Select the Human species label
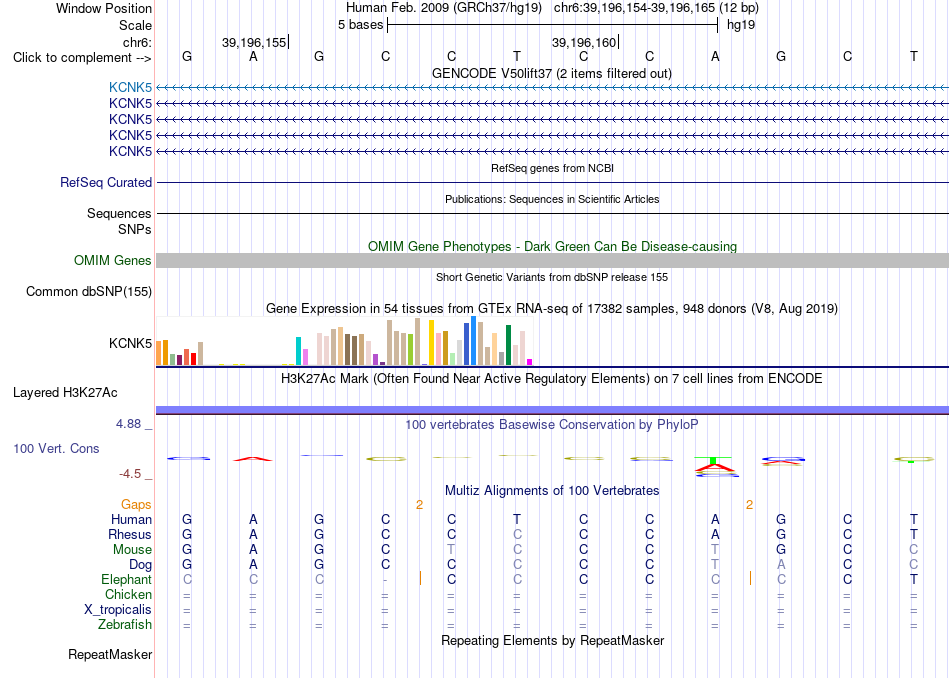Viewport: 950px width, 678px height. tap(131, 519)
